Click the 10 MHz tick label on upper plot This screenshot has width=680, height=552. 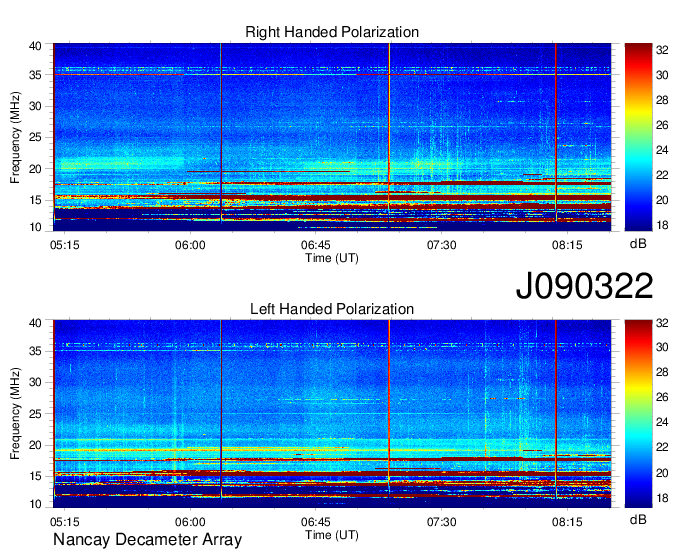[x=35, y=227]
